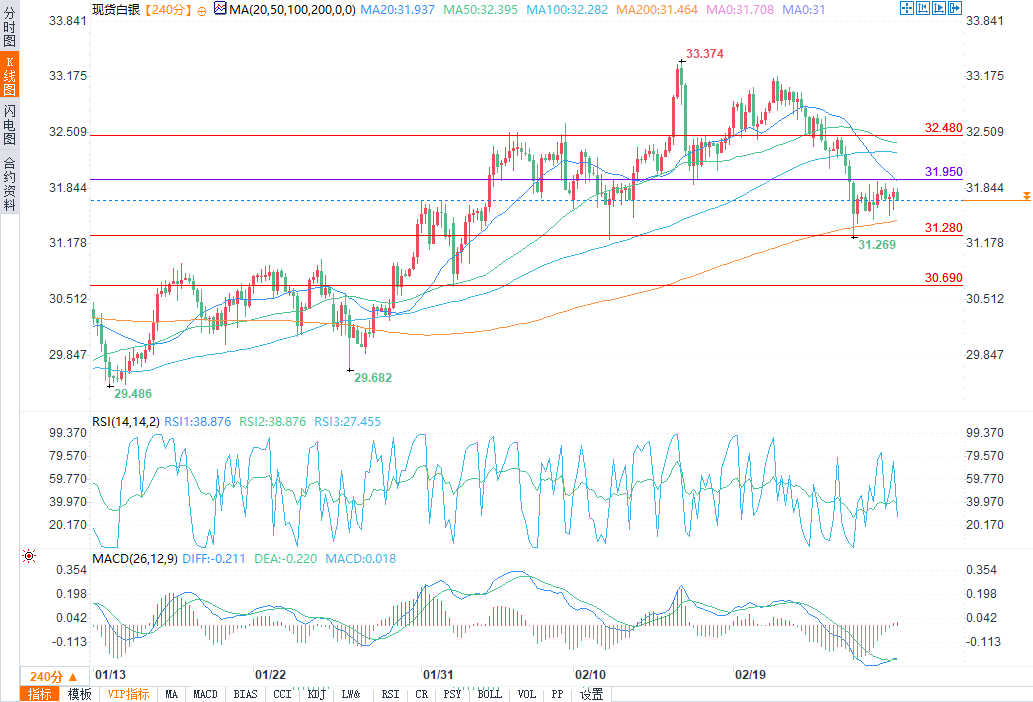This screenshot has width=1033, height=702.
Task: Open the 240分 timeframe dropdown at bottom left
Action: [53, 676]
